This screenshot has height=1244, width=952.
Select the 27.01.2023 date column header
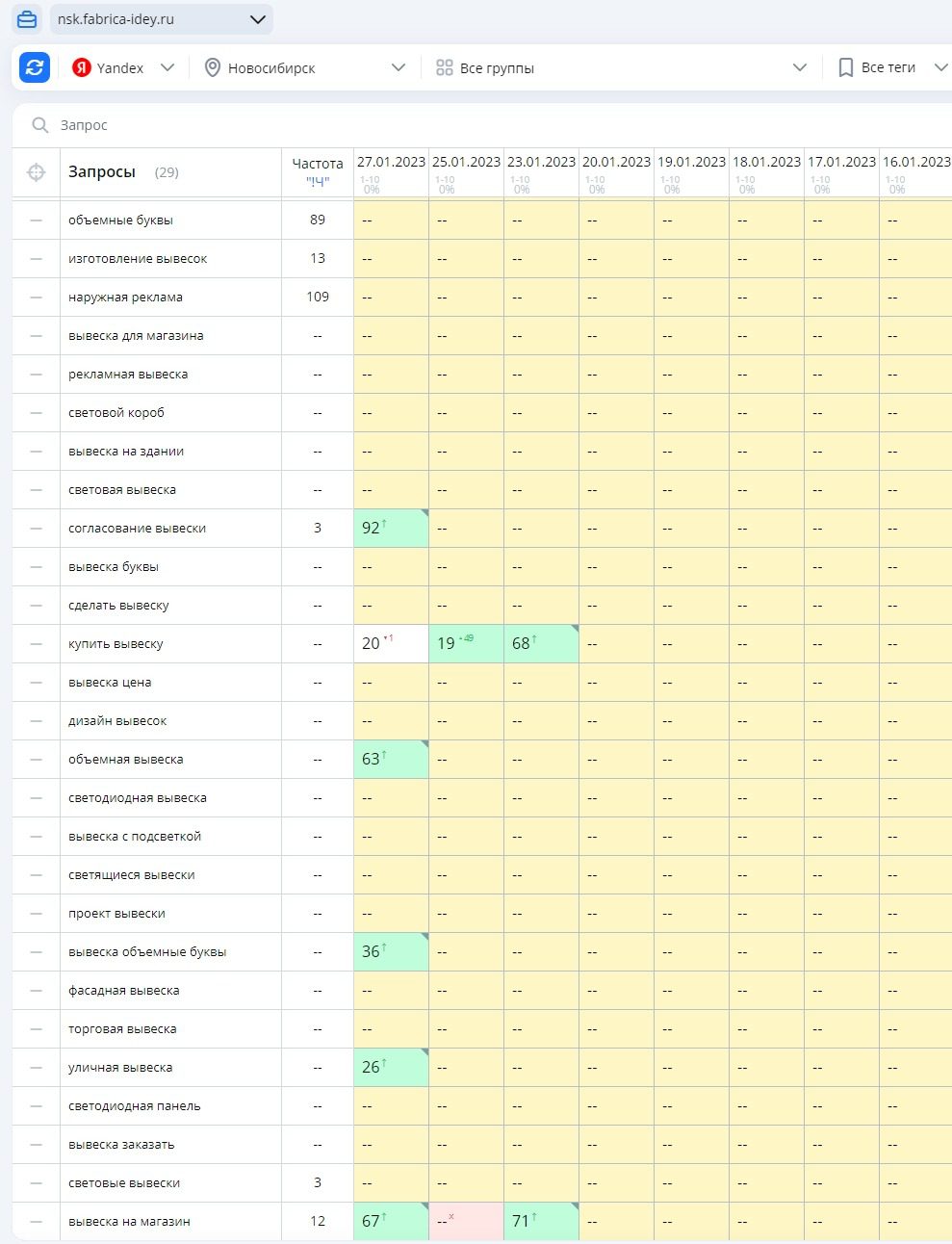tap(391, 162)
